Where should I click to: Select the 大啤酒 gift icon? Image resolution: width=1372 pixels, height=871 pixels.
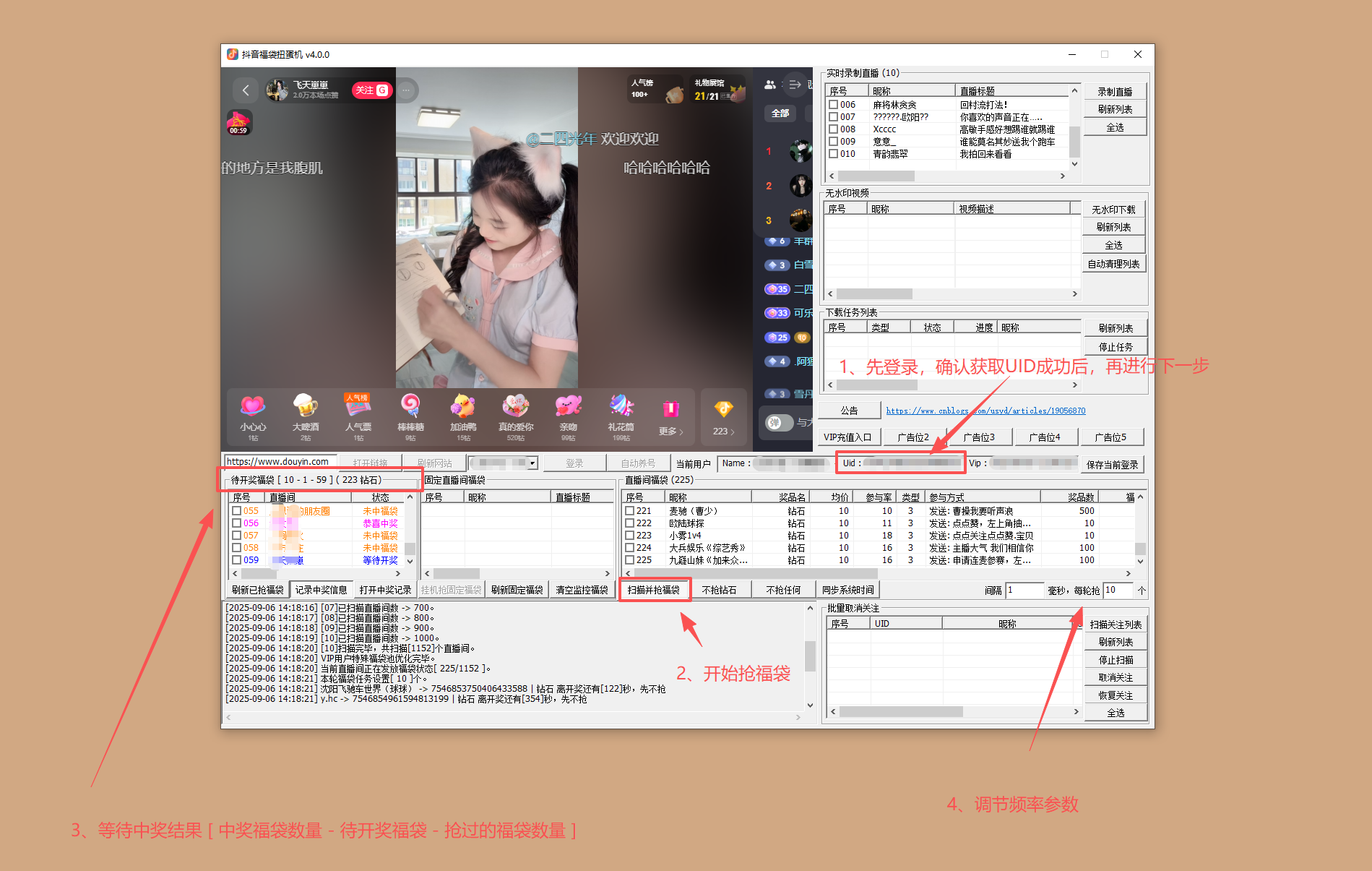[x=305, y=412]
